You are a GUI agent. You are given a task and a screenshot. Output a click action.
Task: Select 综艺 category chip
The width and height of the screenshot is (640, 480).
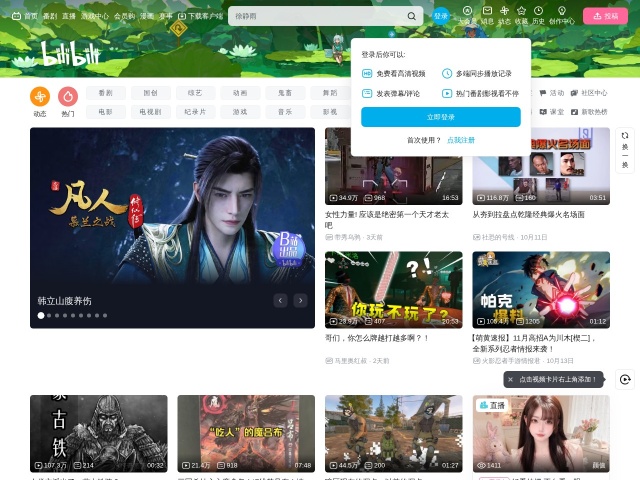point(196,93)
